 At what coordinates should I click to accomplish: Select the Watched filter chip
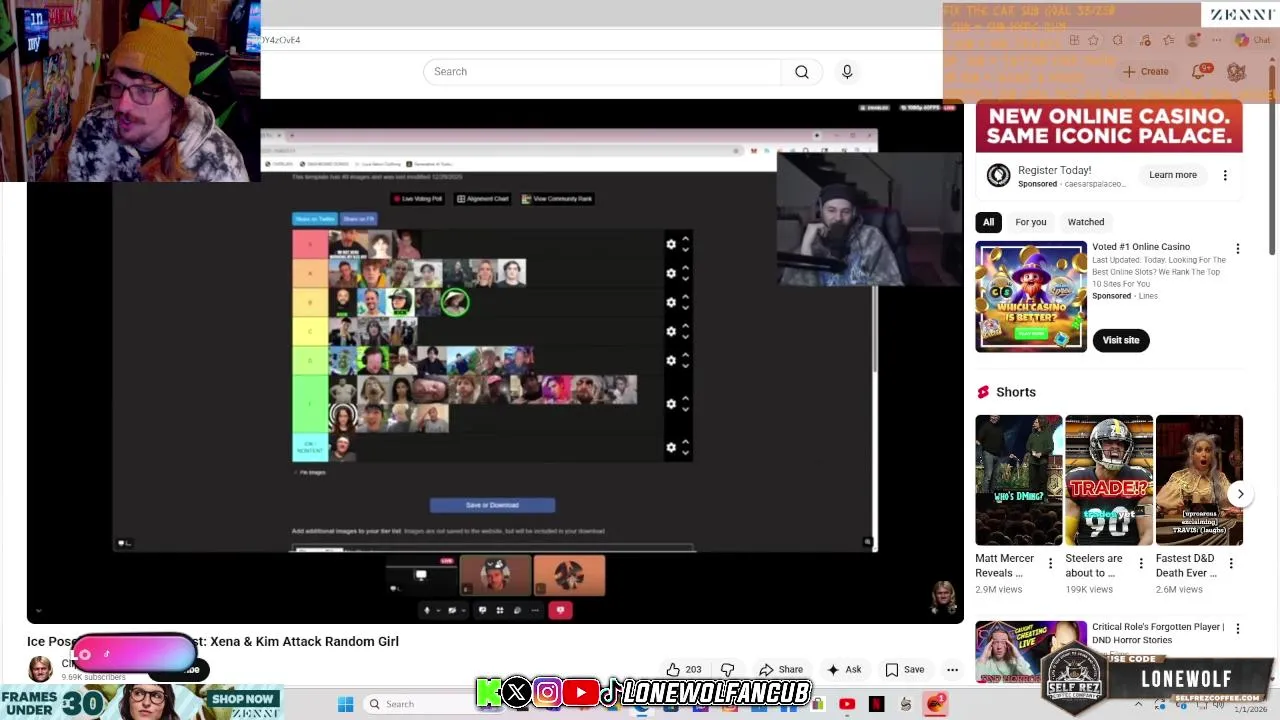(1085, 222)
